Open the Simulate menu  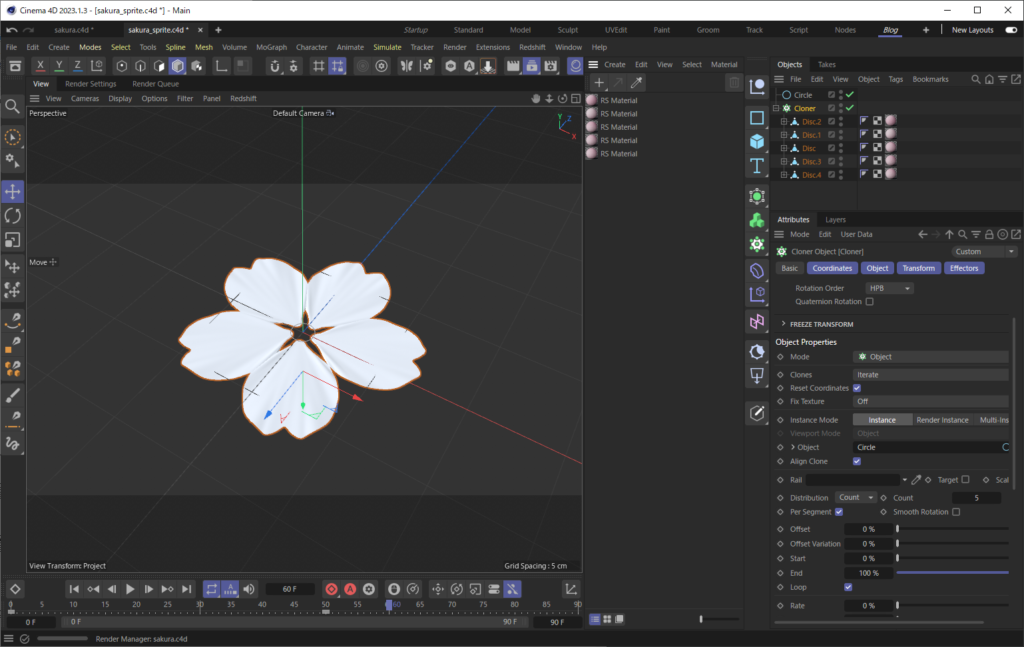pyautogui.click(x=386, y=46)
